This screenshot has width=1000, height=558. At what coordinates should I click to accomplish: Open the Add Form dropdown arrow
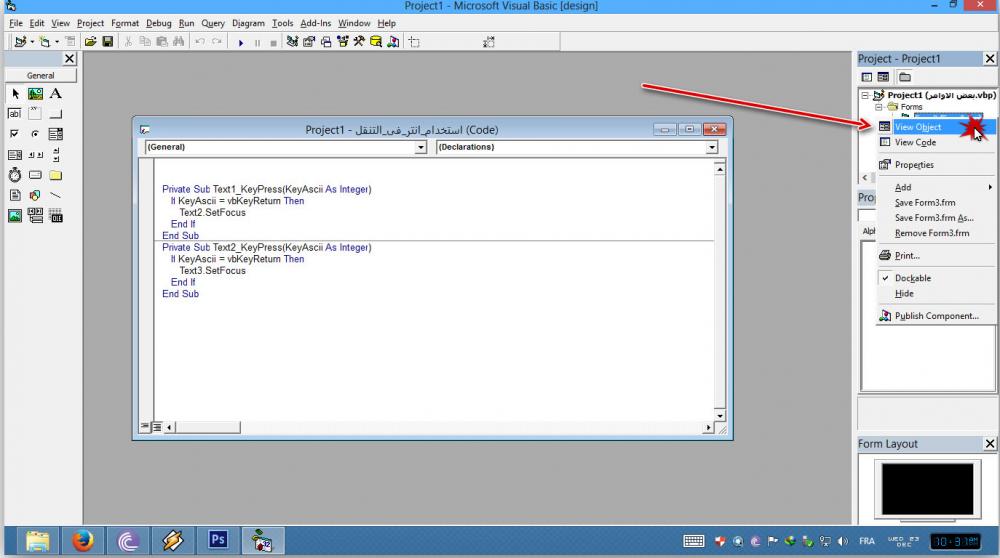point(56,41)
